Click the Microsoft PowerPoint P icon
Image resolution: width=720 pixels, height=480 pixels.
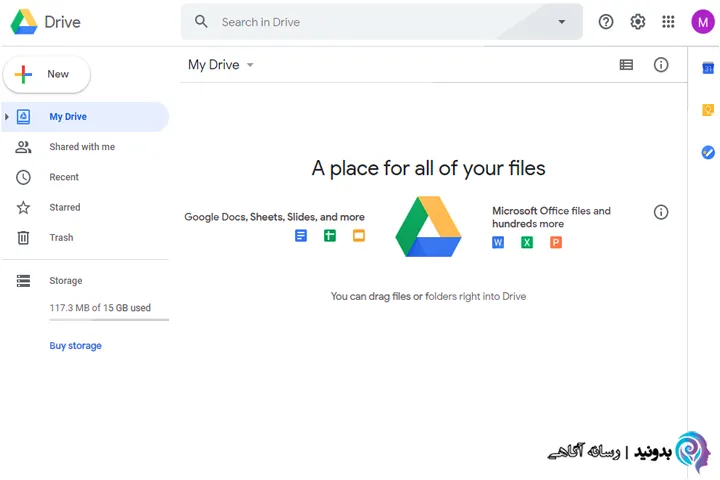pos(556,242)
